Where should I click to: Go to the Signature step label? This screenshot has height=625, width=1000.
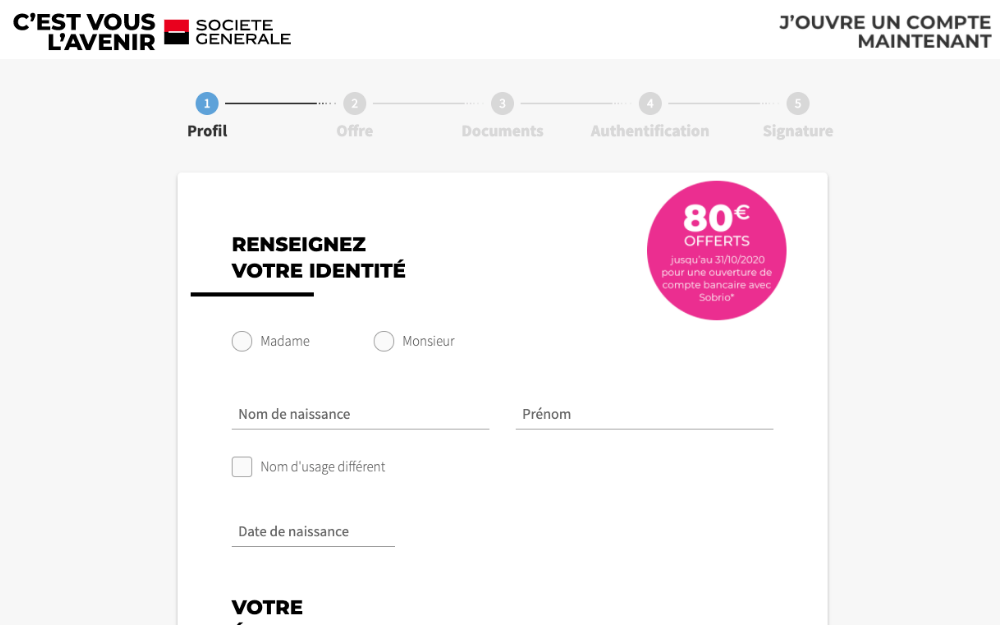(x=798, y=131)
